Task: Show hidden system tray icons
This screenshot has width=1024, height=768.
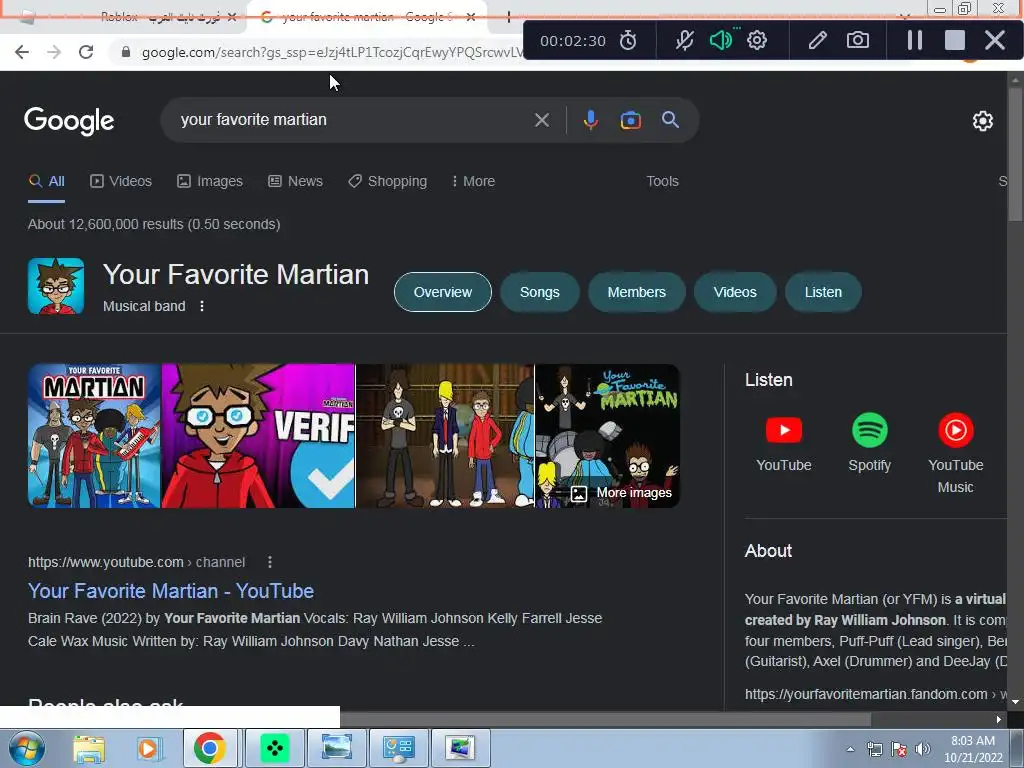Action: pyautogui.click(x=850, y=749)
